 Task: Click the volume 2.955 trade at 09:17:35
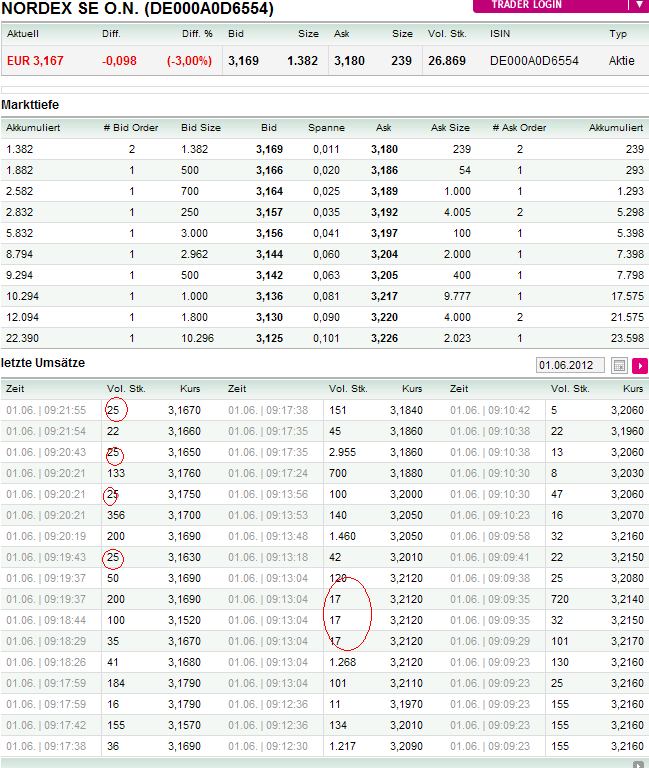tap(342, 453)
